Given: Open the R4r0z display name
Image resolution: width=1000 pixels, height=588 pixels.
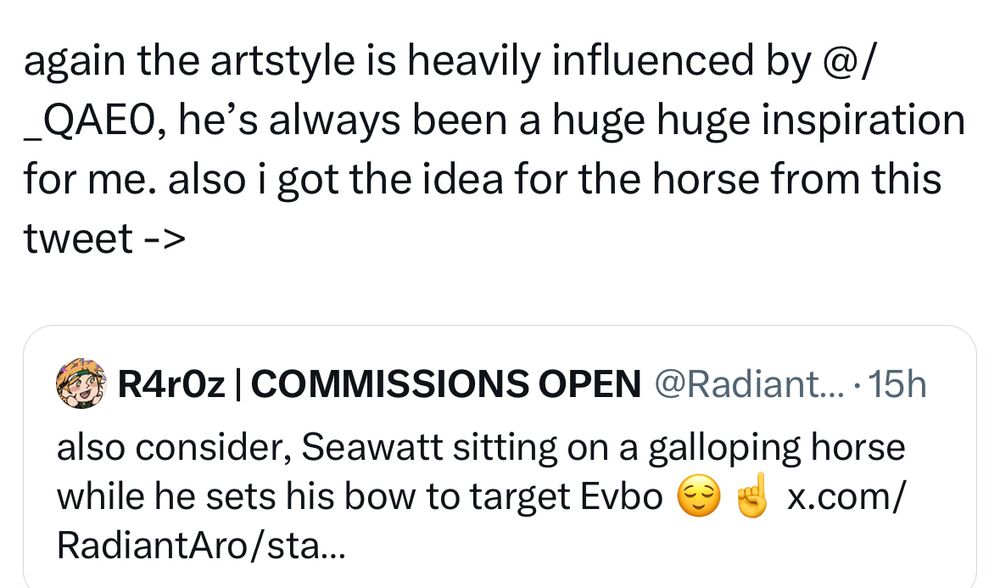Looking at the screenshot, I should click(x=170, y=384).
